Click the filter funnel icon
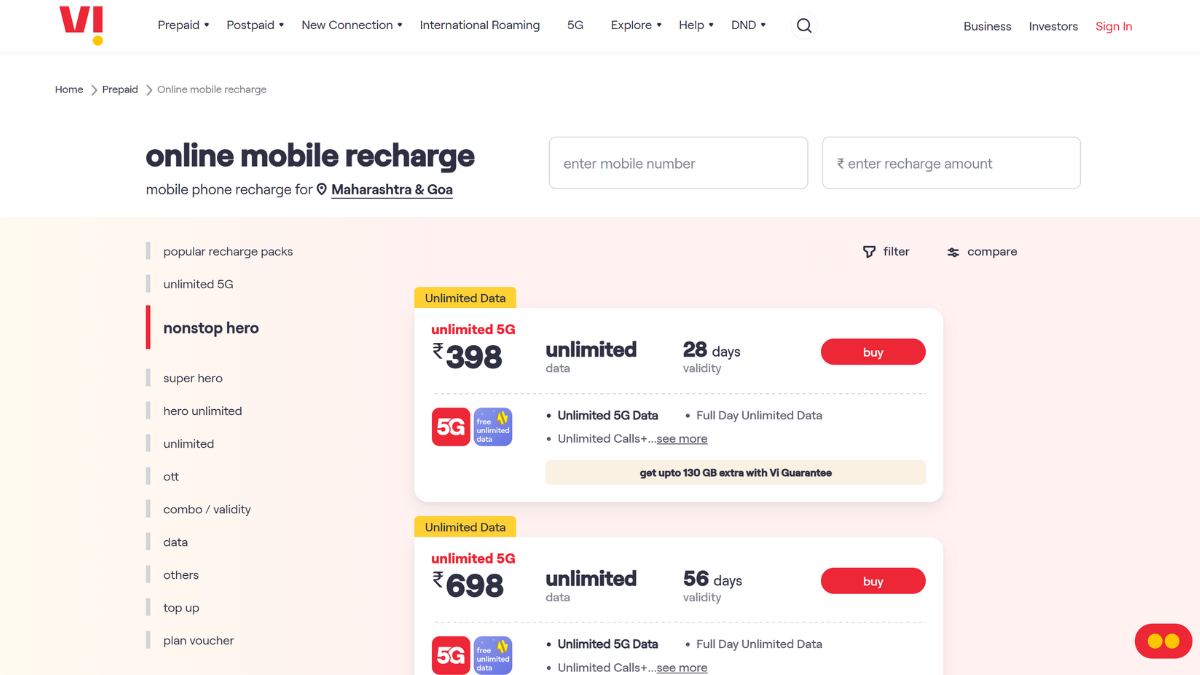 pos(869,252)
